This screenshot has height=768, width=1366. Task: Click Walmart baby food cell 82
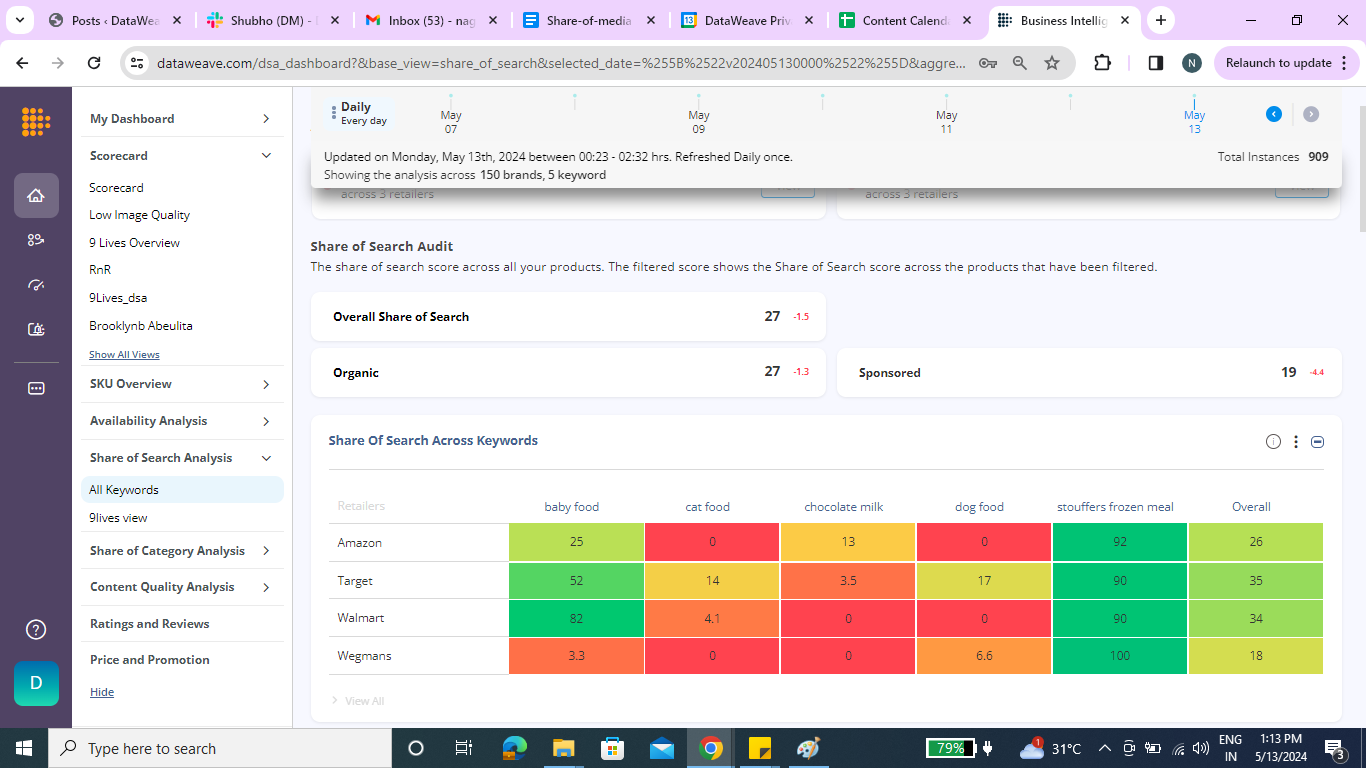click(576, 618)
